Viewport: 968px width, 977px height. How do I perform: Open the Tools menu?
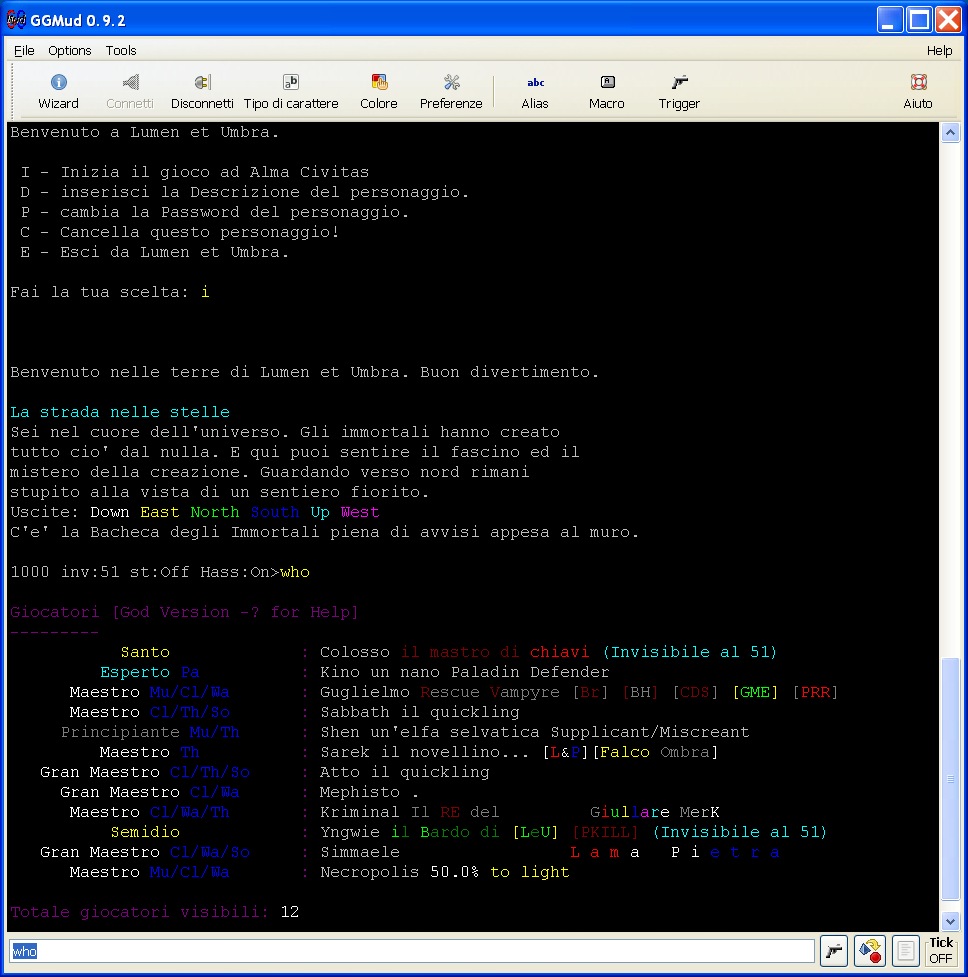[x=121, y=50]
